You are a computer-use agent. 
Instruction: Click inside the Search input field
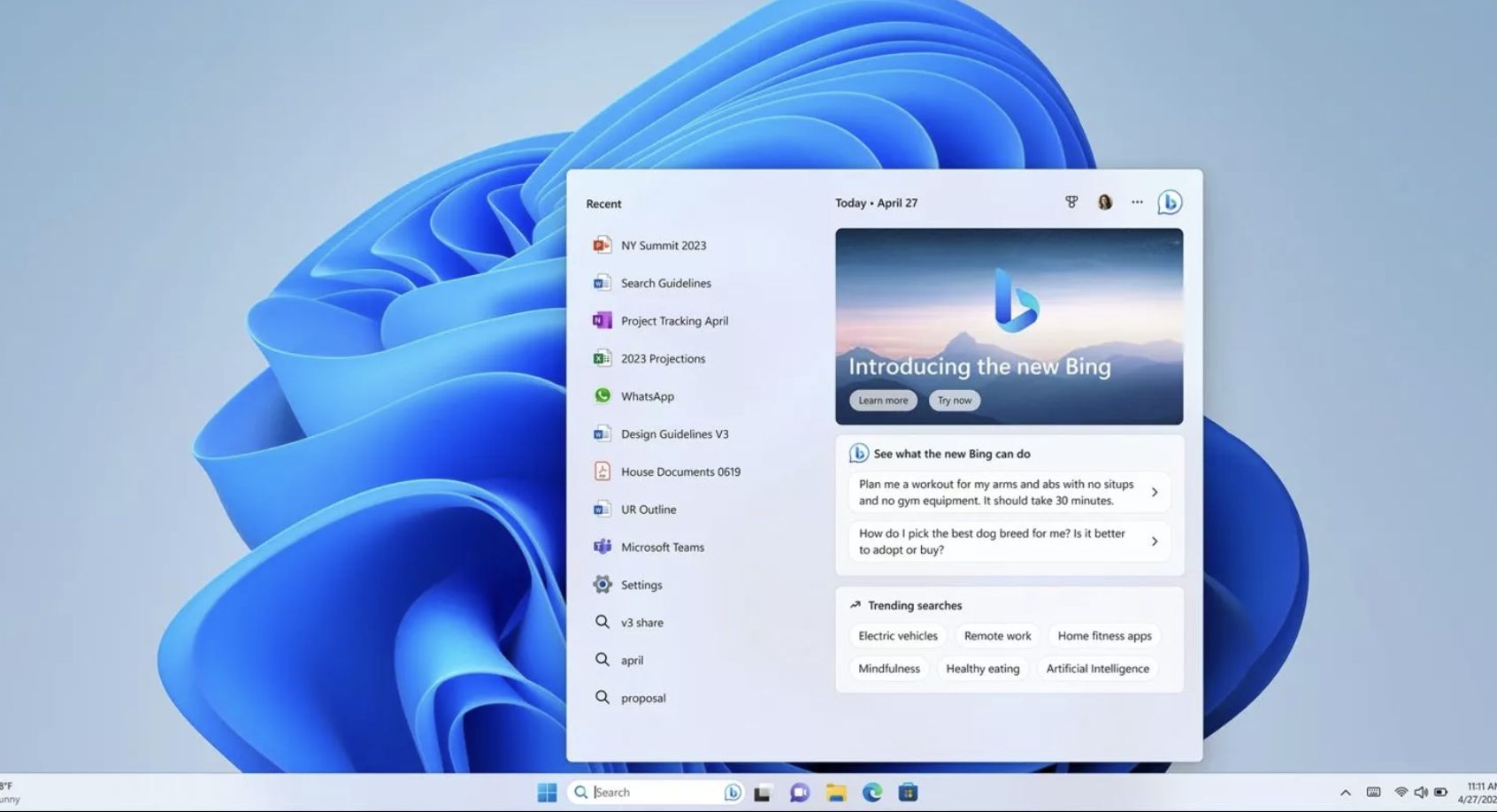point(646,792)
